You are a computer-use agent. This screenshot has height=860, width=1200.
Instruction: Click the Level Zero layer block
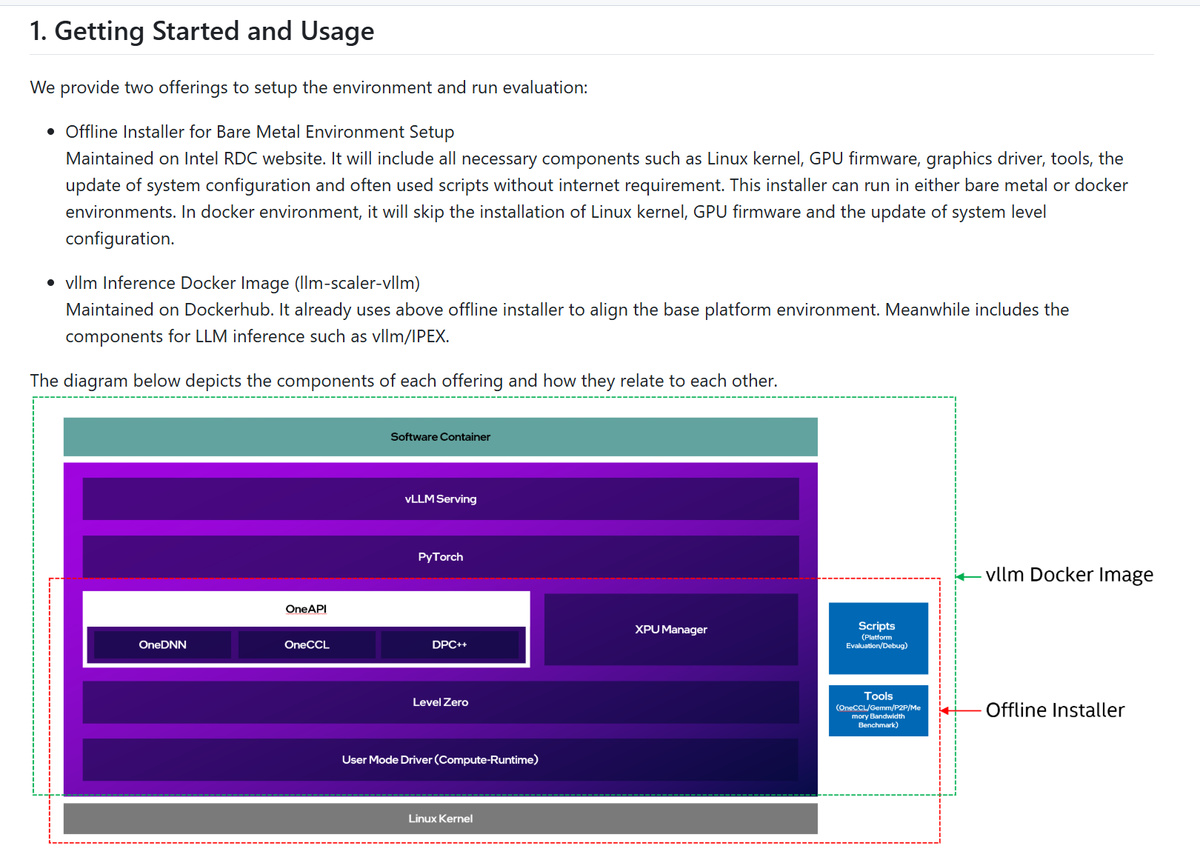click(440, 702)
